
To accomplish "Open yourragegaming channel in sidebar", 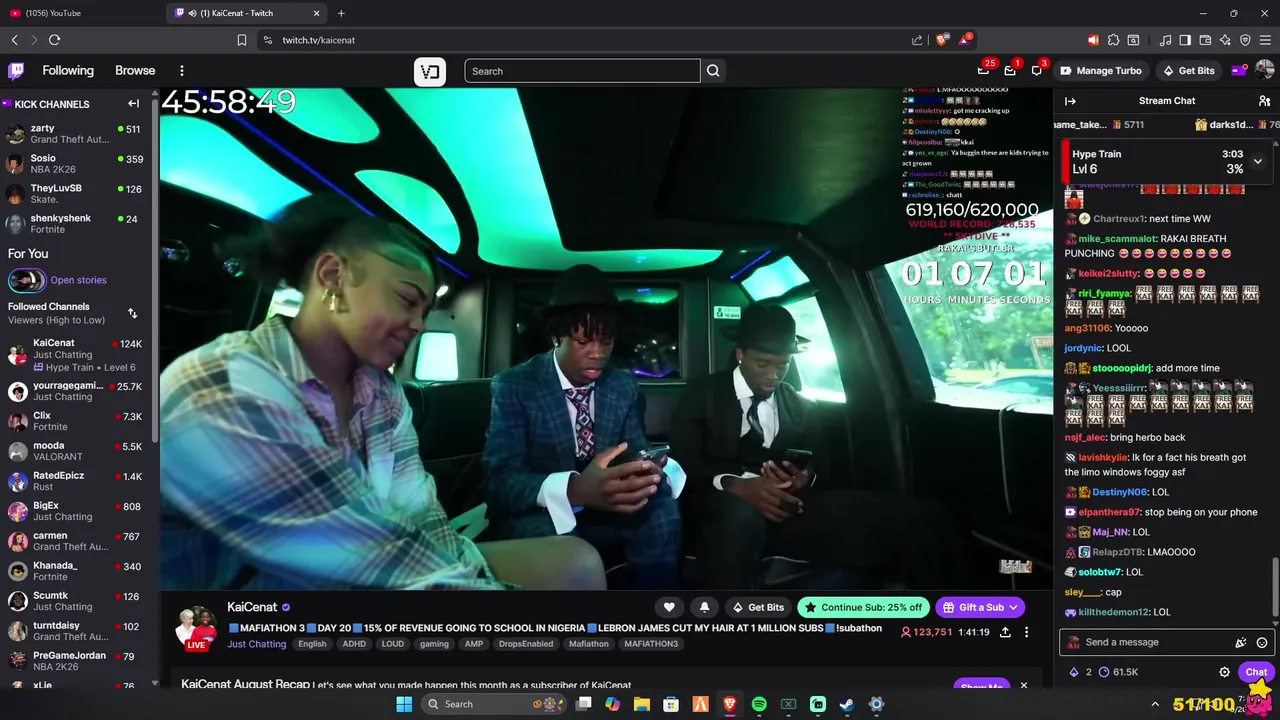I will click(76, 391).
